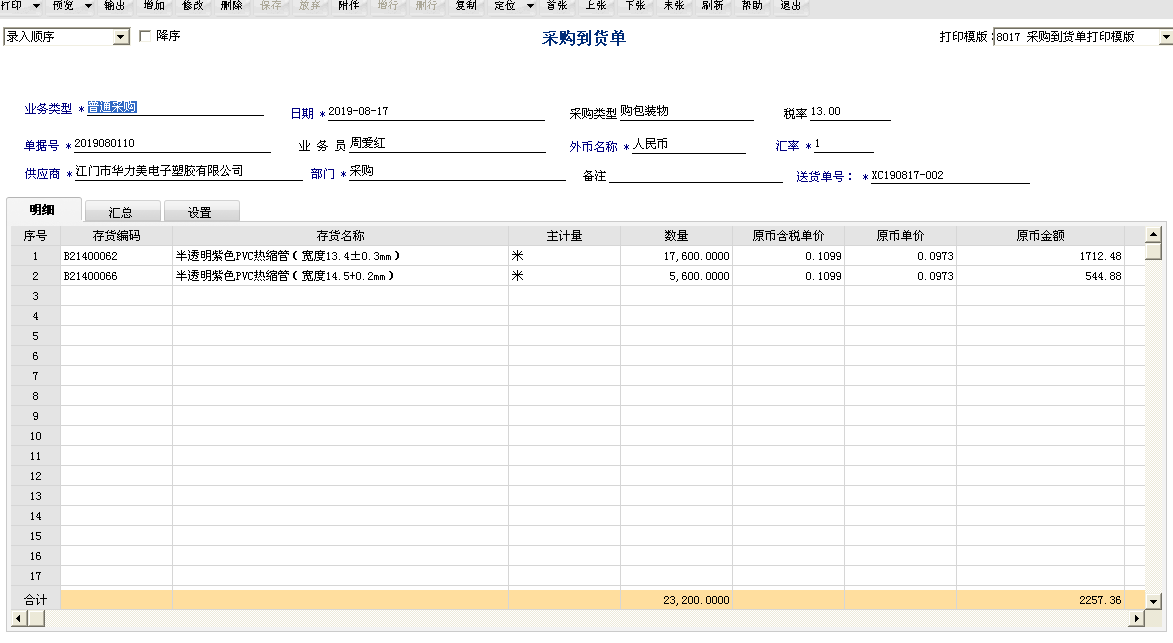Expand the 预览 dropdown arrow
The height and width of the screenshot is (643, 1173).
pyautogui.click(x=88, y=6)
